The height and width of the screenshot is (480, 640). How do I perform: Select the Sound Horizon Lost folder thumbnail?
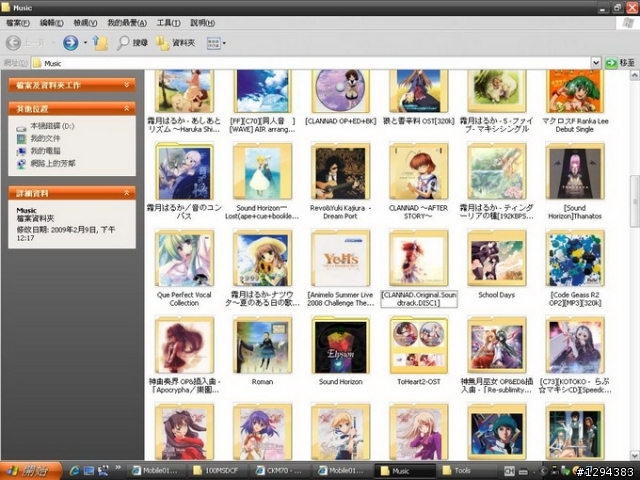click(x=262, y=171)
